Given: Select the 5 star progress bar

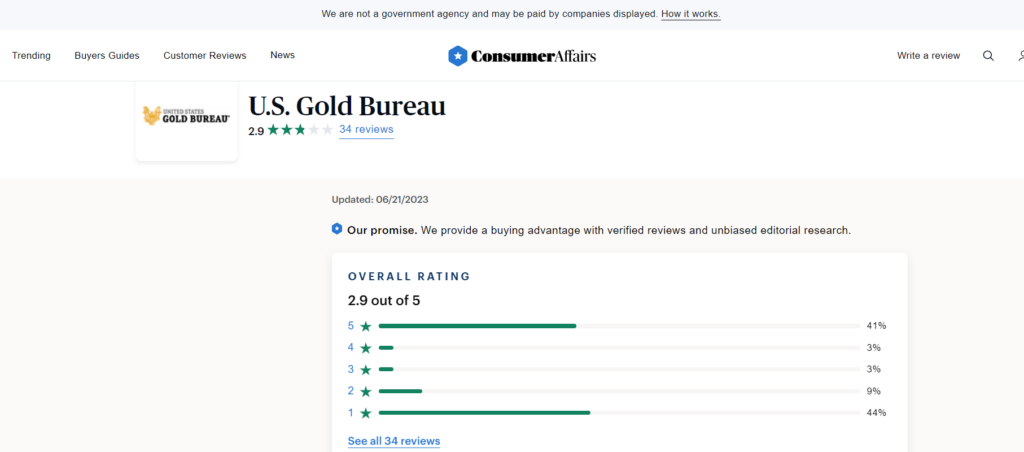Looking at the screenshot, I should (618, 326).
